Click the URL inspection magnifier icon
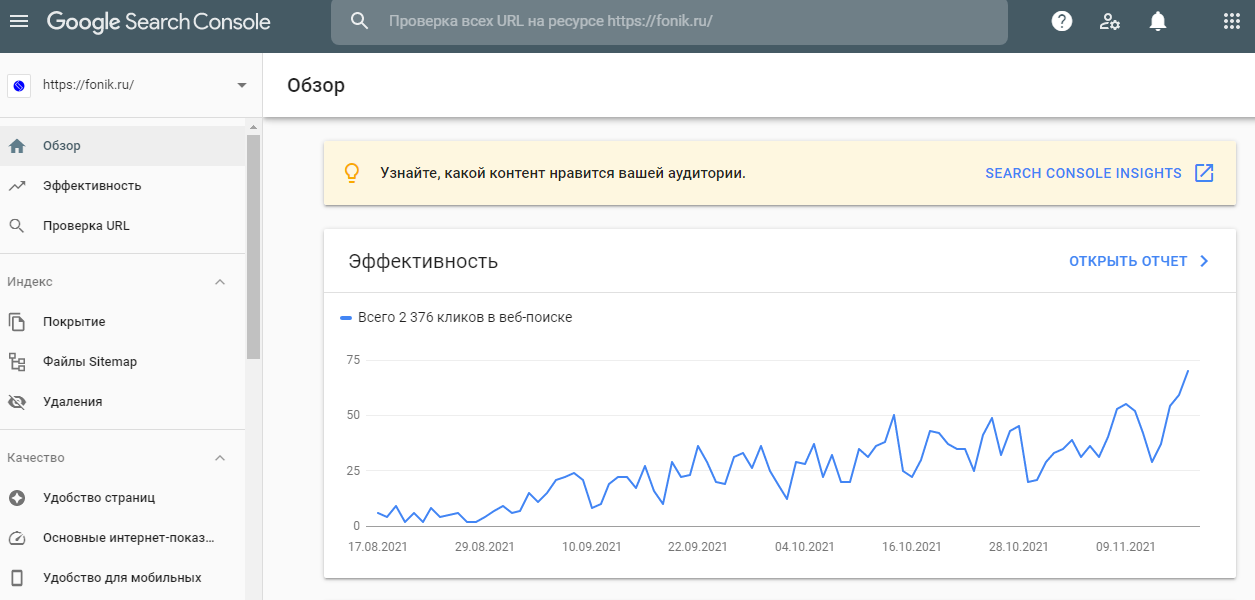Screen dimensions: 1255x600 (x=17, y=226)
